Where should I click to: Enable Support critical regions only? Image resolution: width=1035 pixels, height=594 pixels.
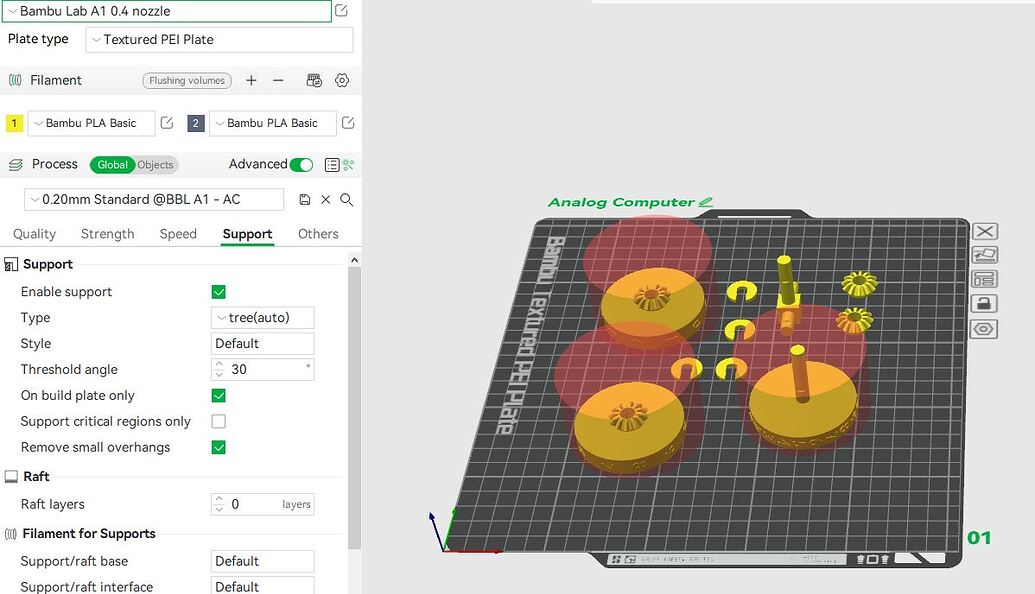click(x=218, y=421)
